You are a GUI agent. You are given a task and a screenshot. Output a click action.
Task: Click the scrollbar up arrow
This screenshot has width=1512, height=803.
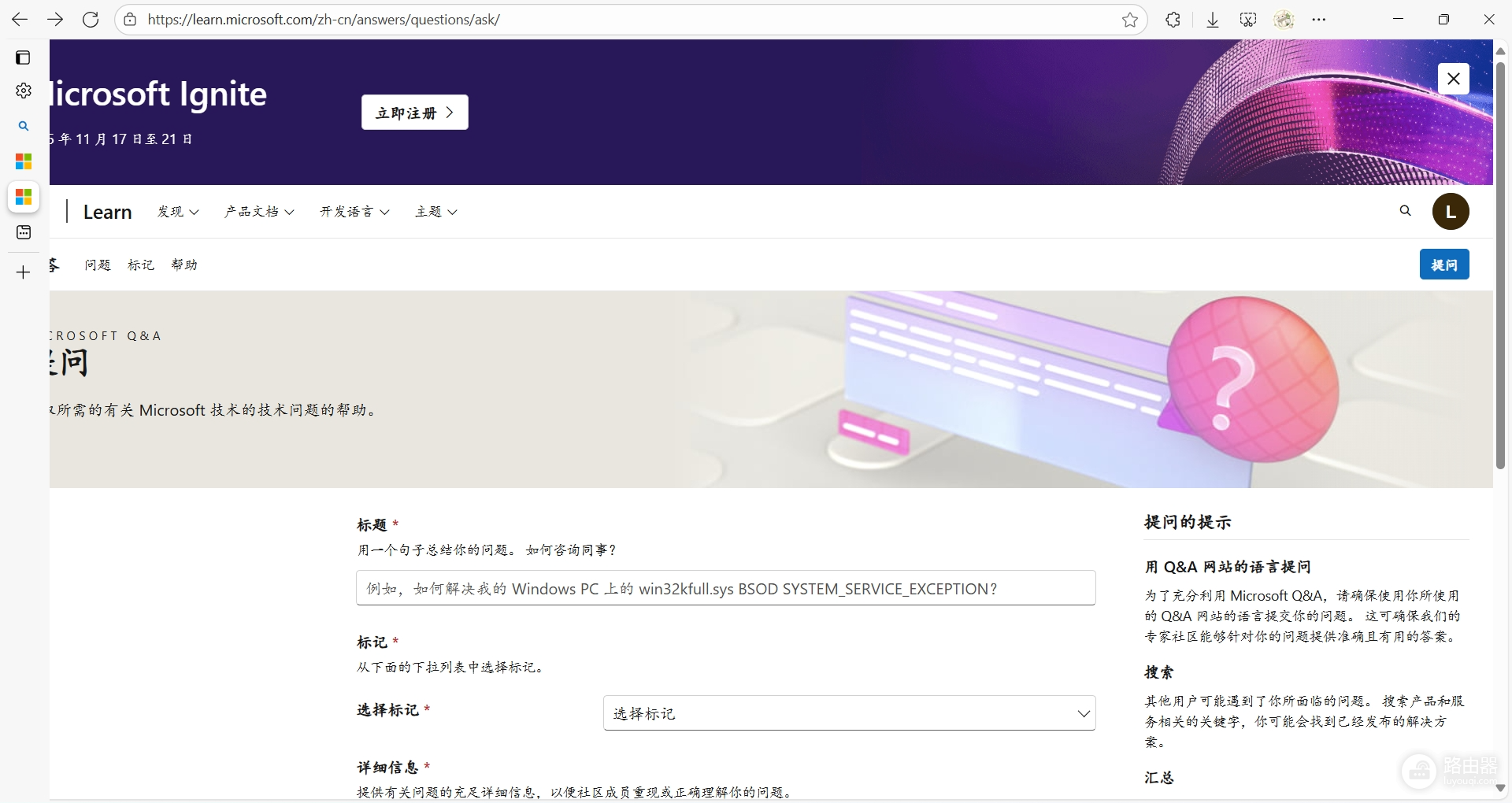1501,50
